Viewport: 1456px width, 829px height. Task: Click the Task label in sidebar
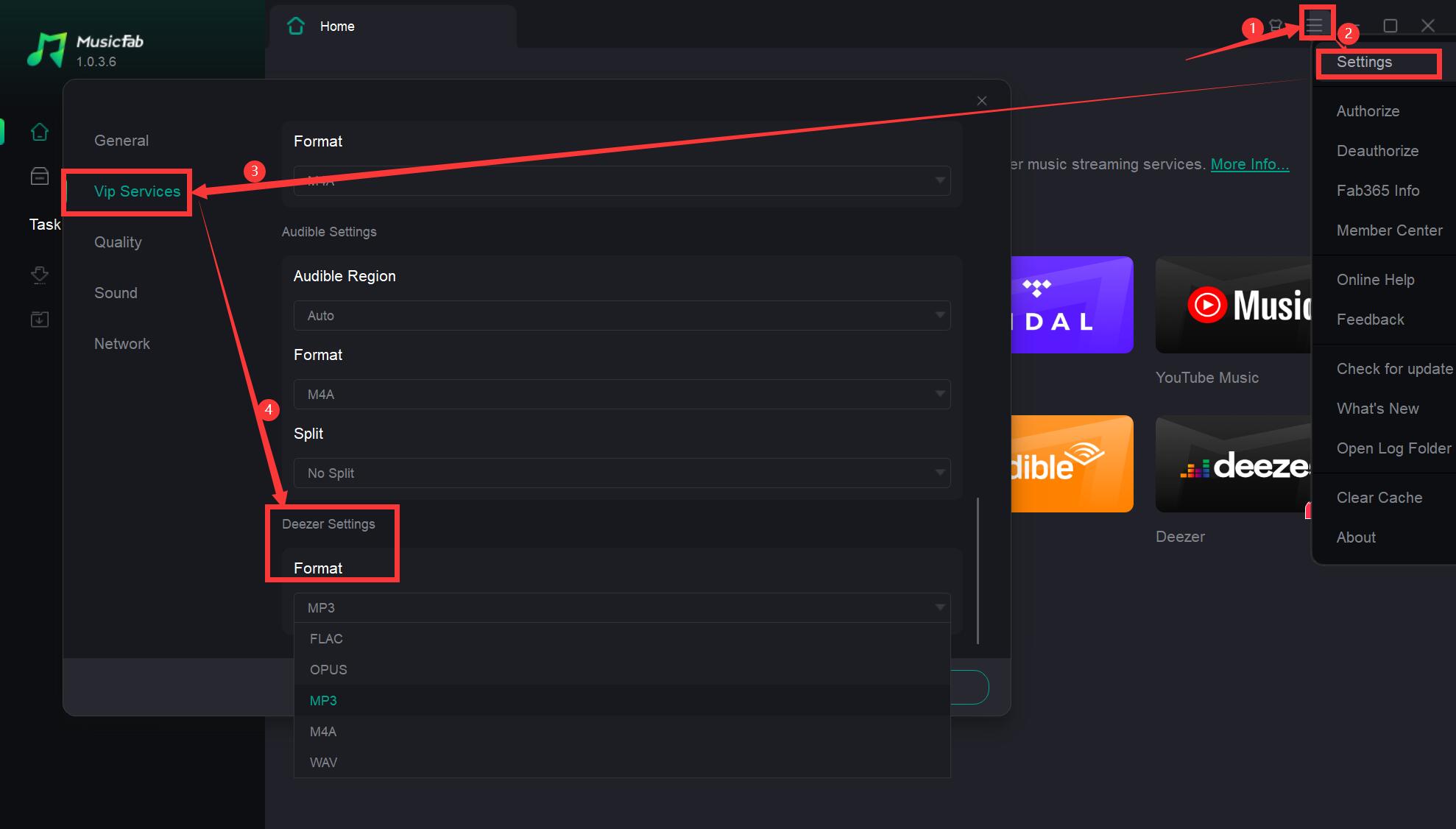45,225
